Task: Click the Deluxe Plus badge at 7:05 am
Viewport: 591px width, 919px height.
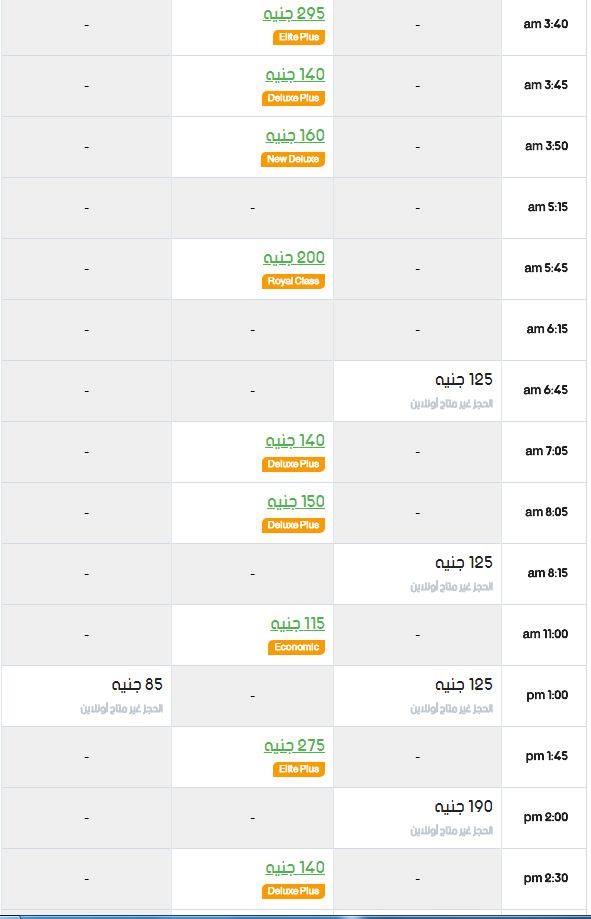Action: 293,464
